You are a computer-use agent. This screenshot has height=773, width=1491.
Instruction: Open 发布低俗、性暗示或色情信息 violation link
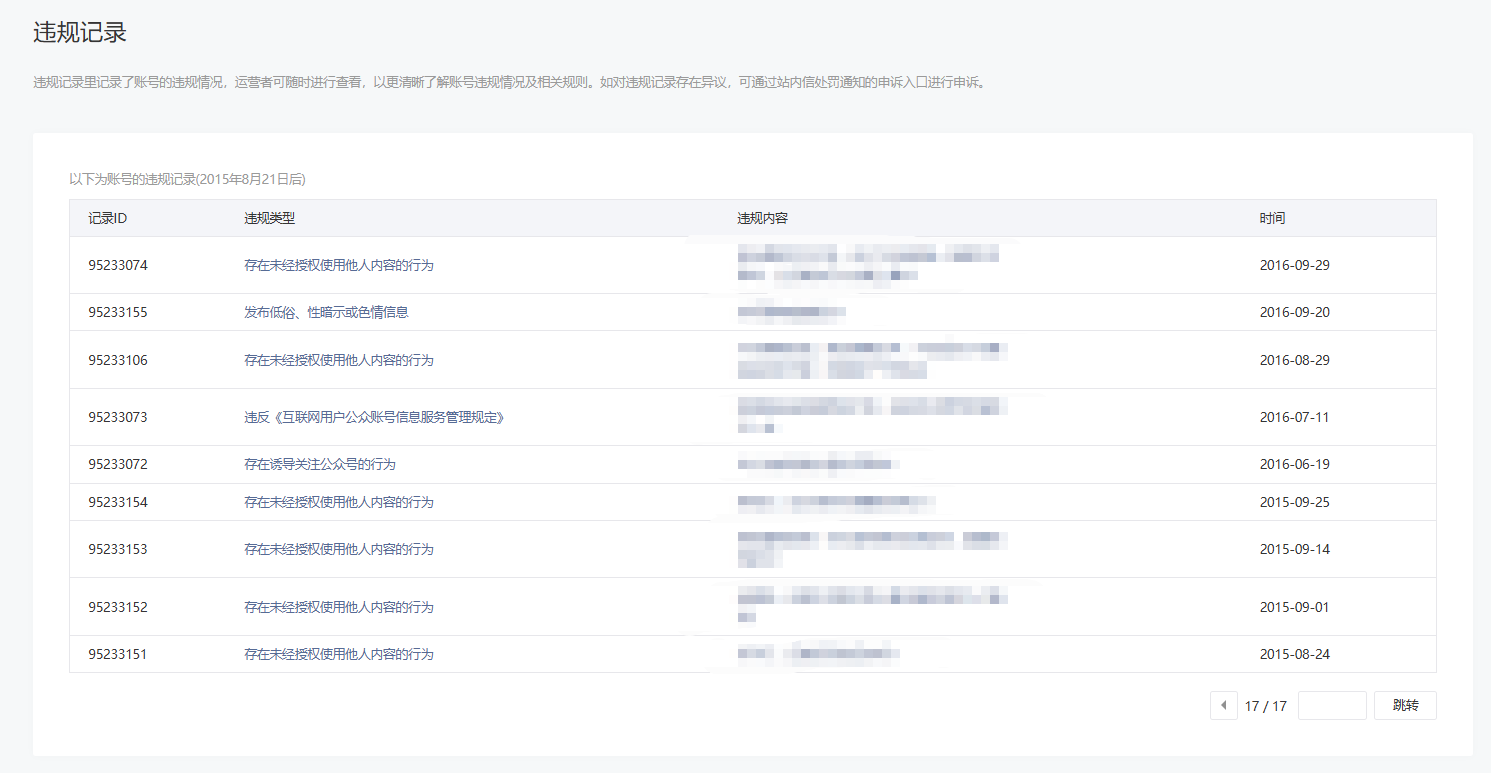[x=326, y=312]
